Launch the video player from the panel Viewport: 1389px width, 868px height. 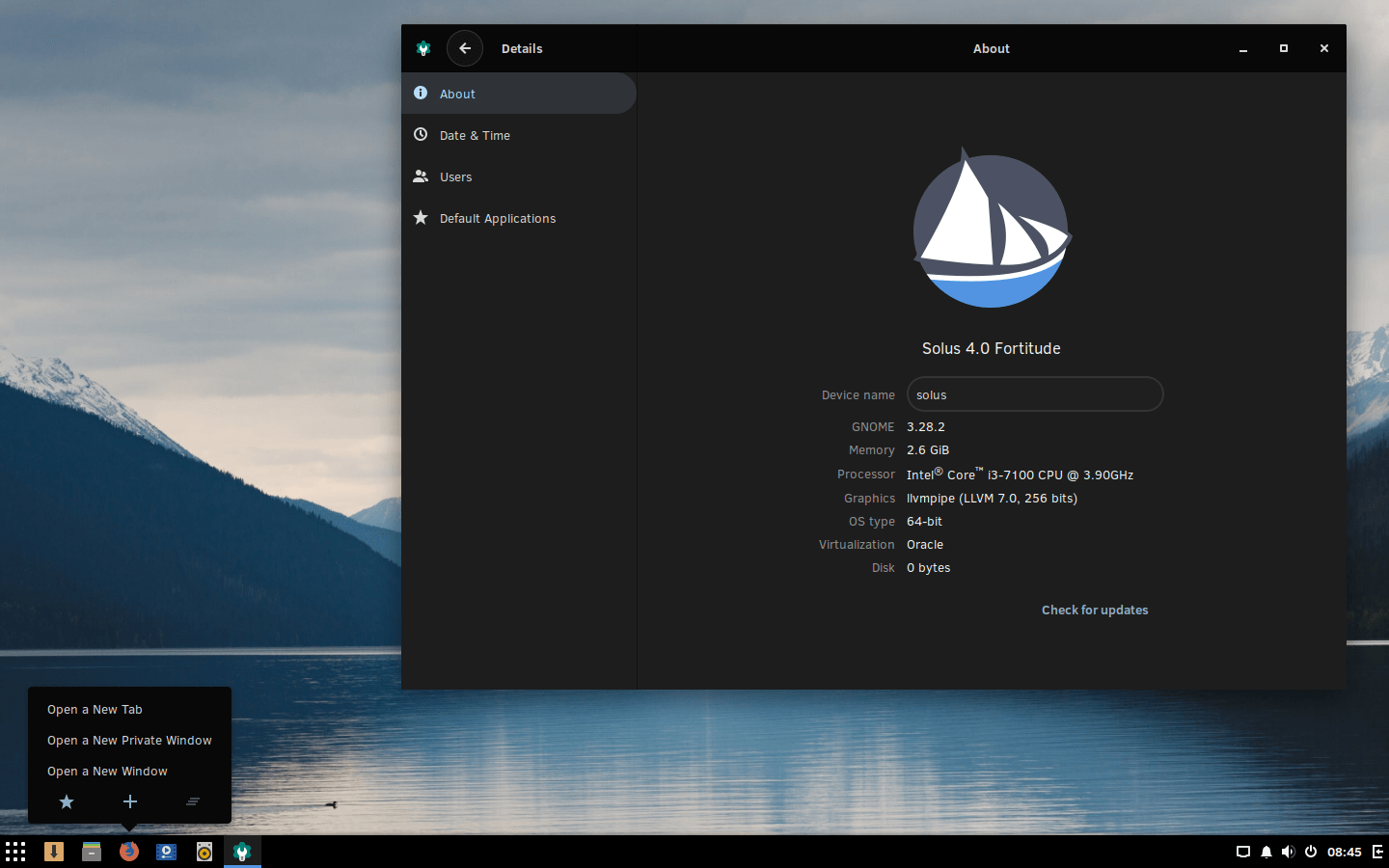point(167,852)
